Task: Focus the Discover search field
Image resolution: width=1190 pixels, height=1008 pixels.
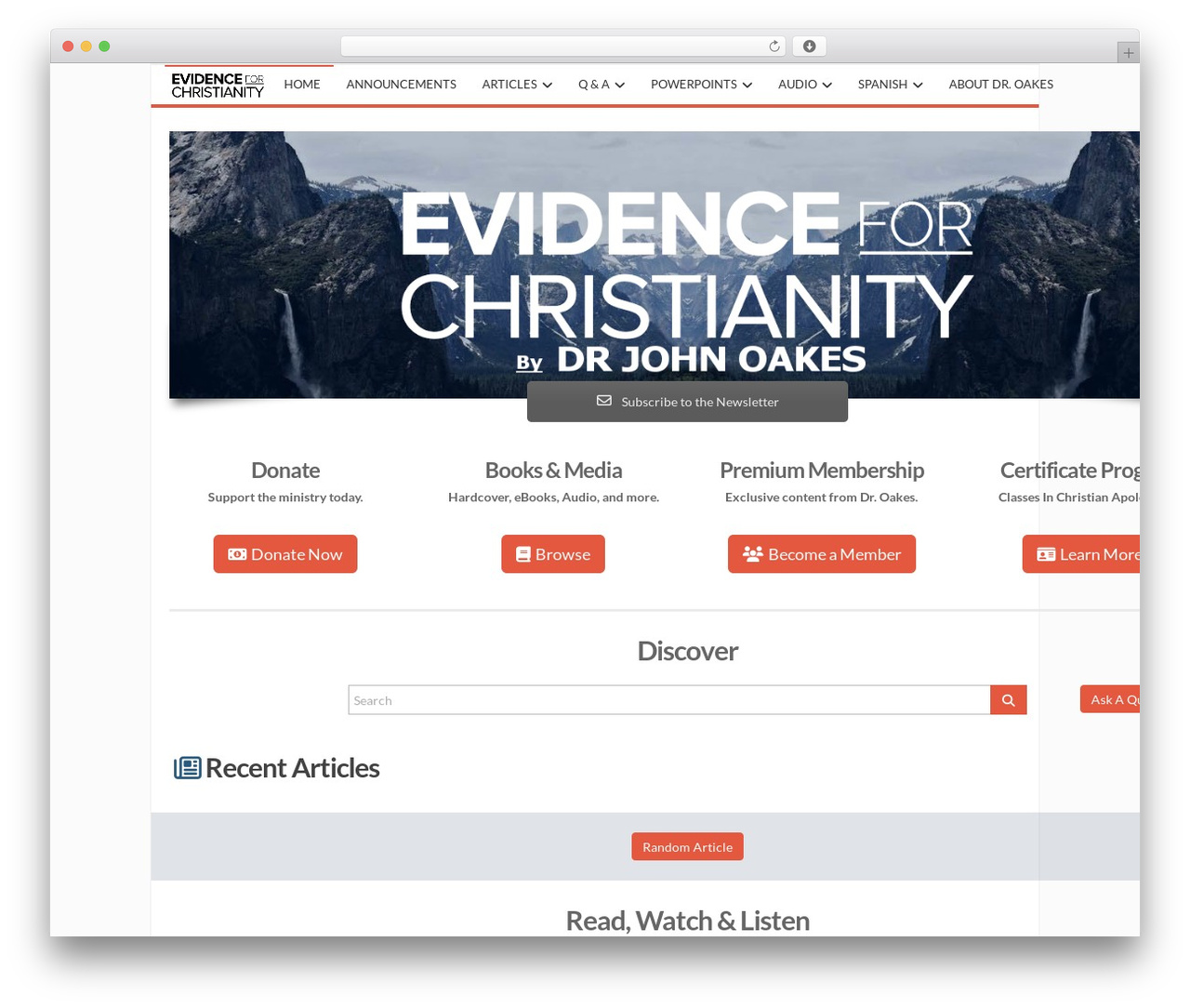Action: 669,700
